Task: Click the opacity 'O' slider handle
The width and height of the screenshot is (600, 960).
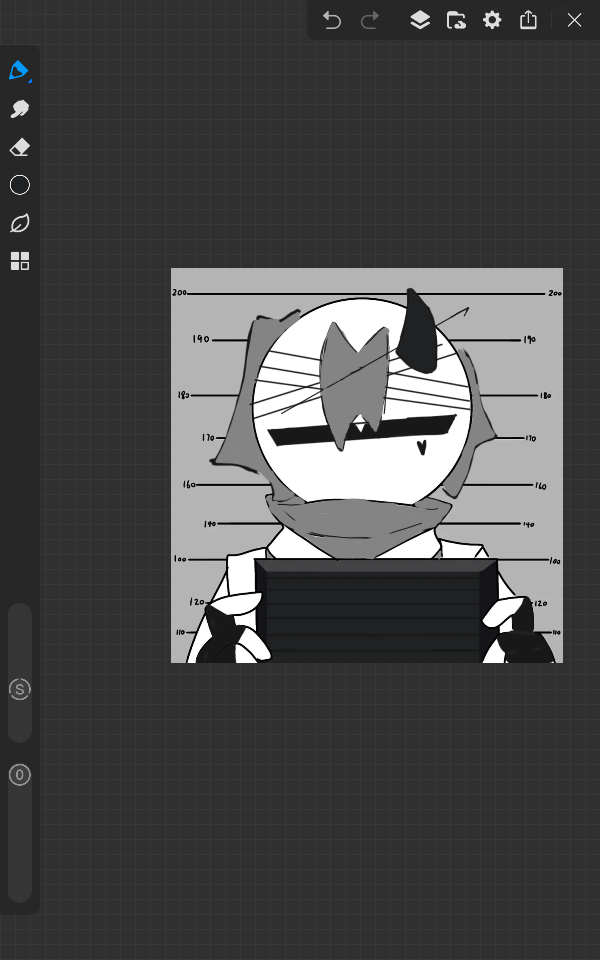Action: [20, 774]
